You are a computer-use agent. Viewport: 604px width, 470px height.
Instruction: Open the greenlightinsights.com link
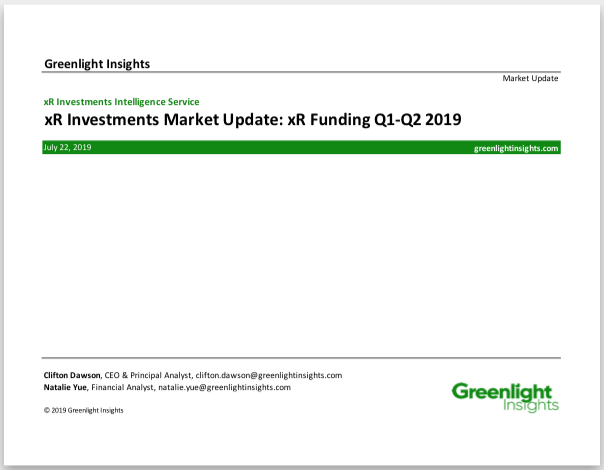point(516,148)
